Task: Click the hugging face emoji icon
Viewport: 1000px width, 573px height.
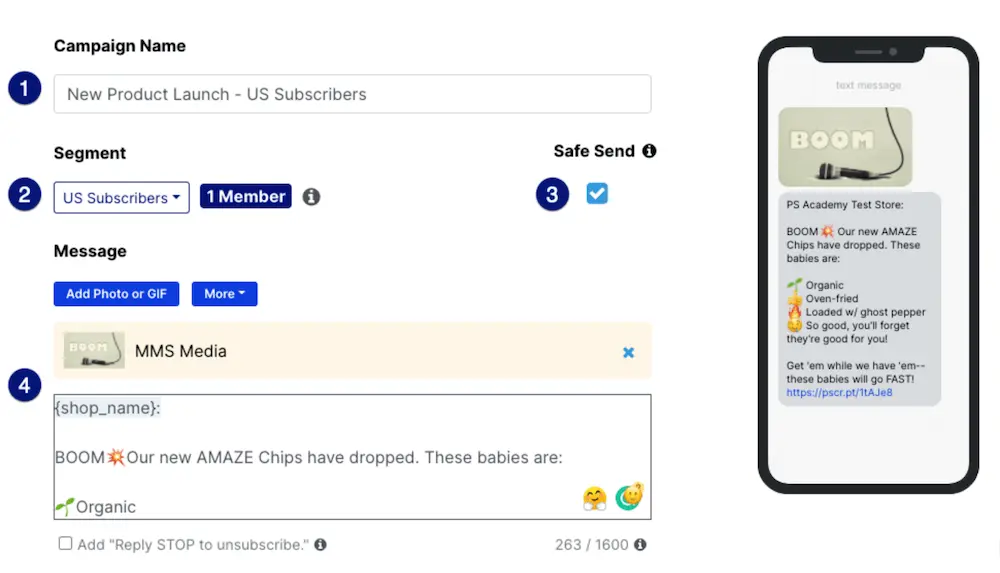Action: click(x=595, y=497)
